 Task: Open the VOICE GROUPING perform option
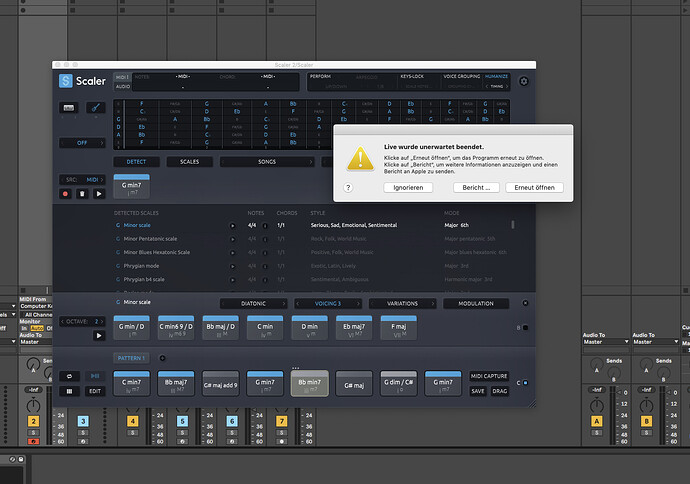coord(462,77)
